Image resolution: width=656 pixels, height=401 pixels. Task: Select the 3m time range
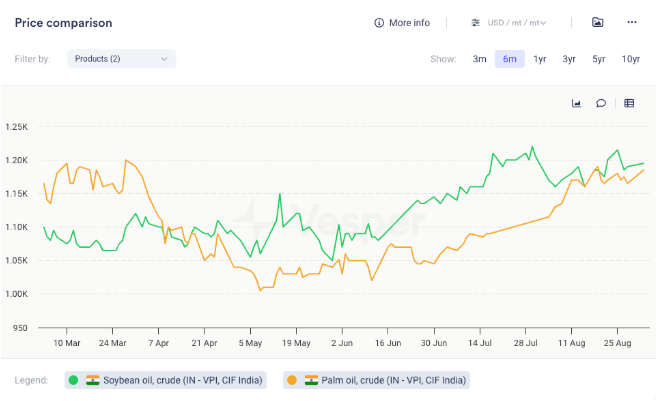tap(479, 59)
